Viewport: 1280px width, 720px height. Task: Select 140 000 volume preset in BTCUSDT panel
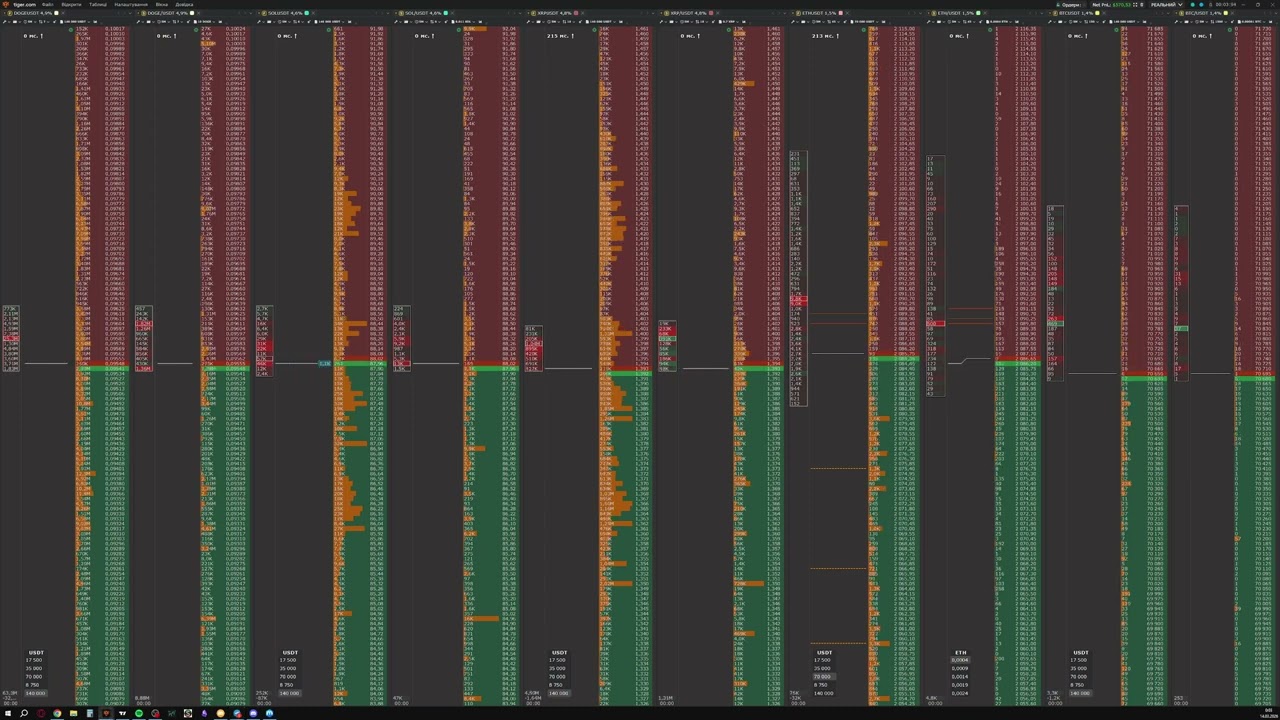[1080, 693]
